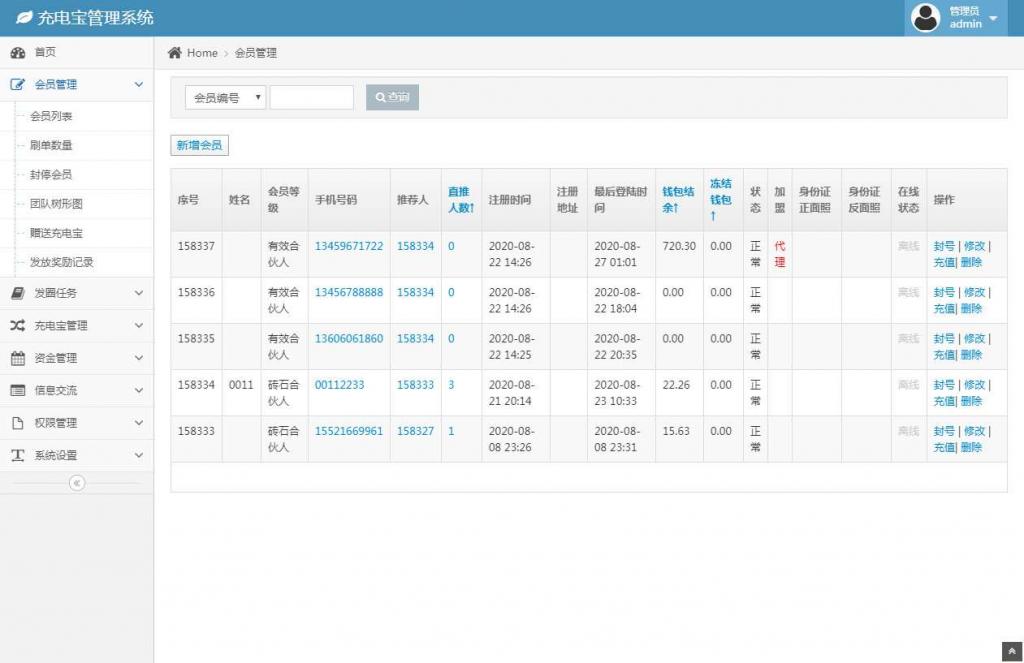Click the list icon beside 信息交流
Viewport: 1024px width, 663px height.
click(18, 390)
